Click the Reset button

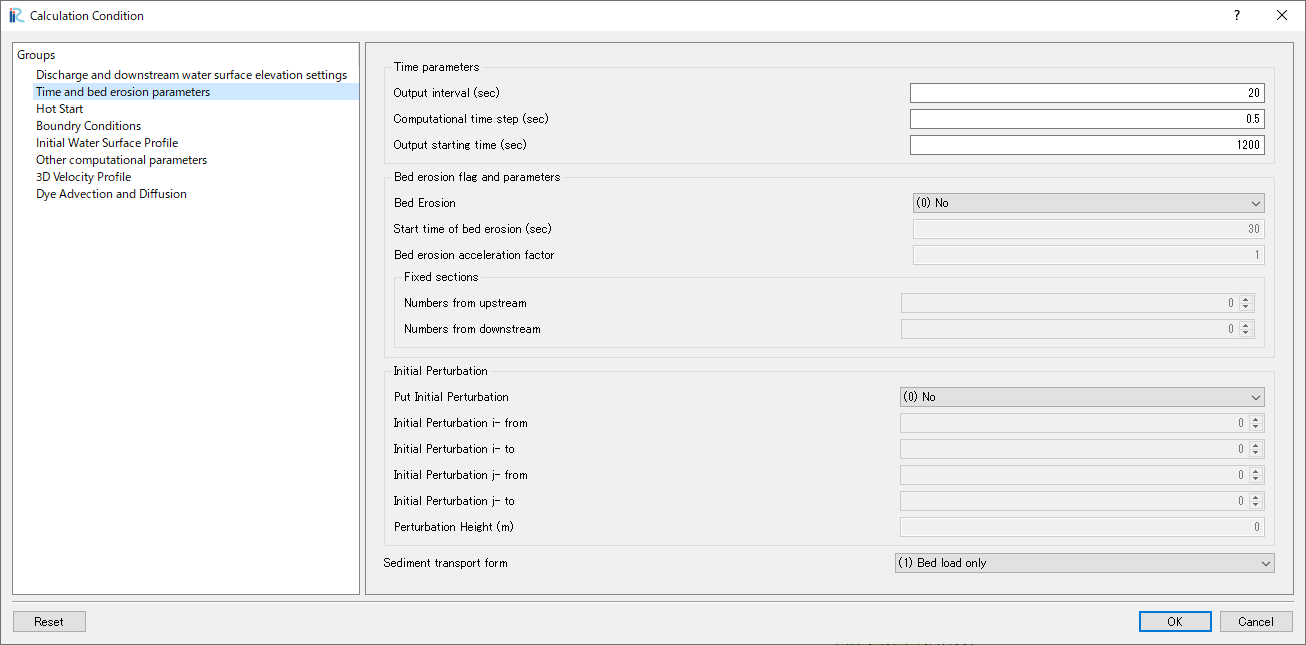pos(49,622)
